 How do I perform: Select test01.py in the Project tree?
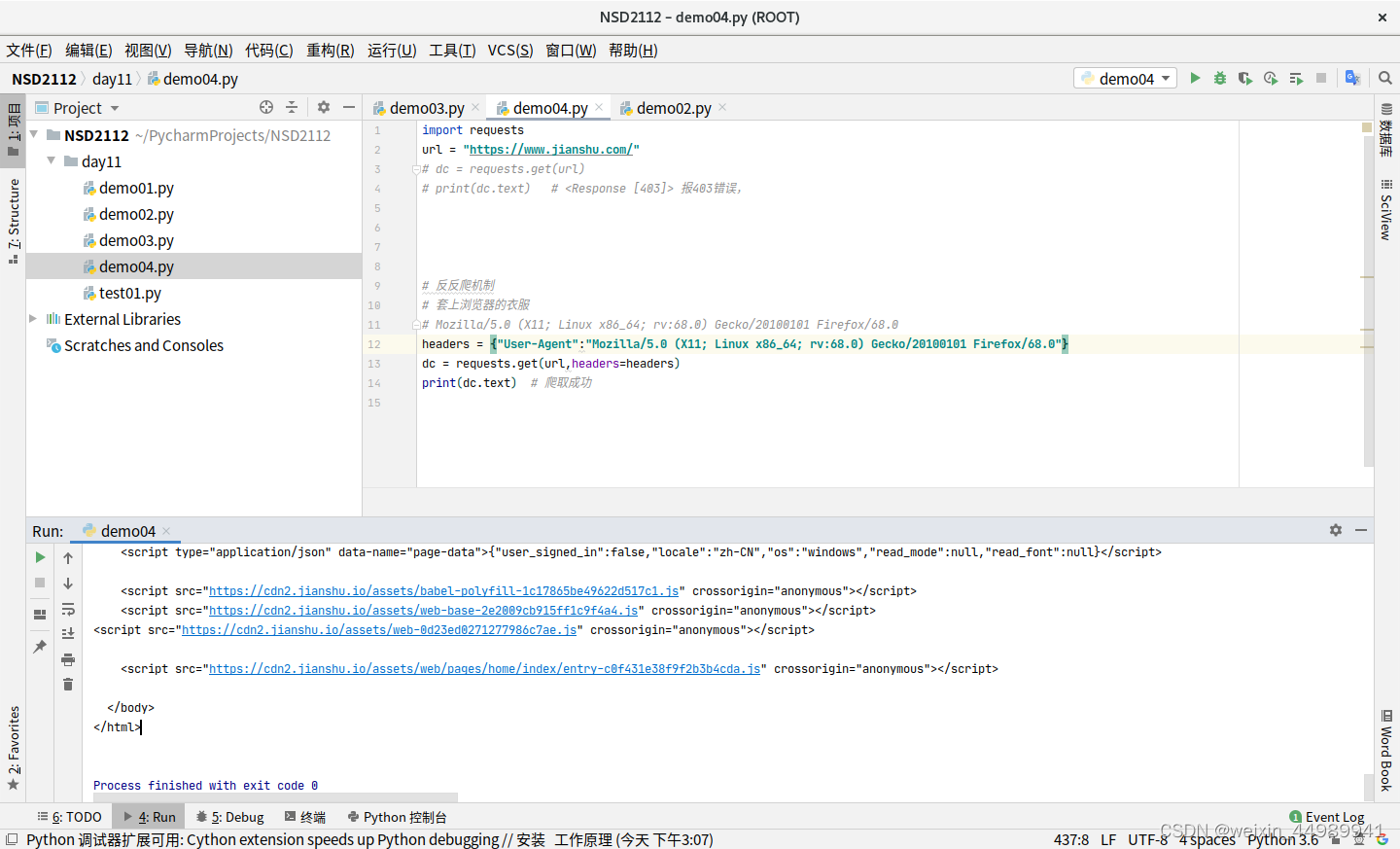pos(130,293)
